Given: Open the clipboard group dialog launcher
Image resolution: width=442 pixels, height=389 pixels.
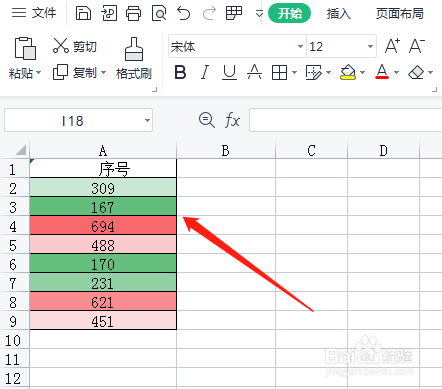Looking at the screenshot, I should click(x=155, y=90).
